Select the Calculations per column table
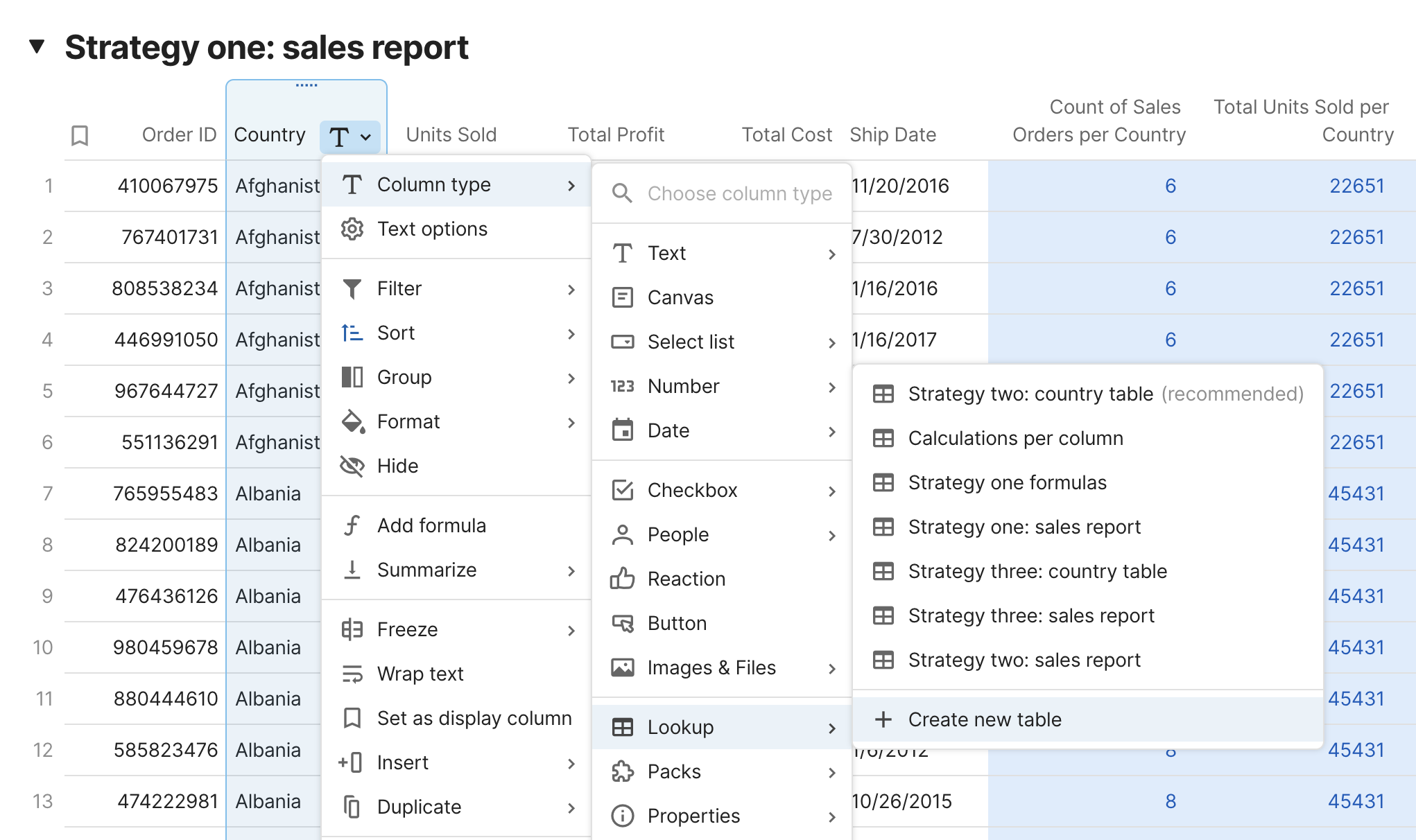This screenshot has width=1416, height=840. (1014, 438)
